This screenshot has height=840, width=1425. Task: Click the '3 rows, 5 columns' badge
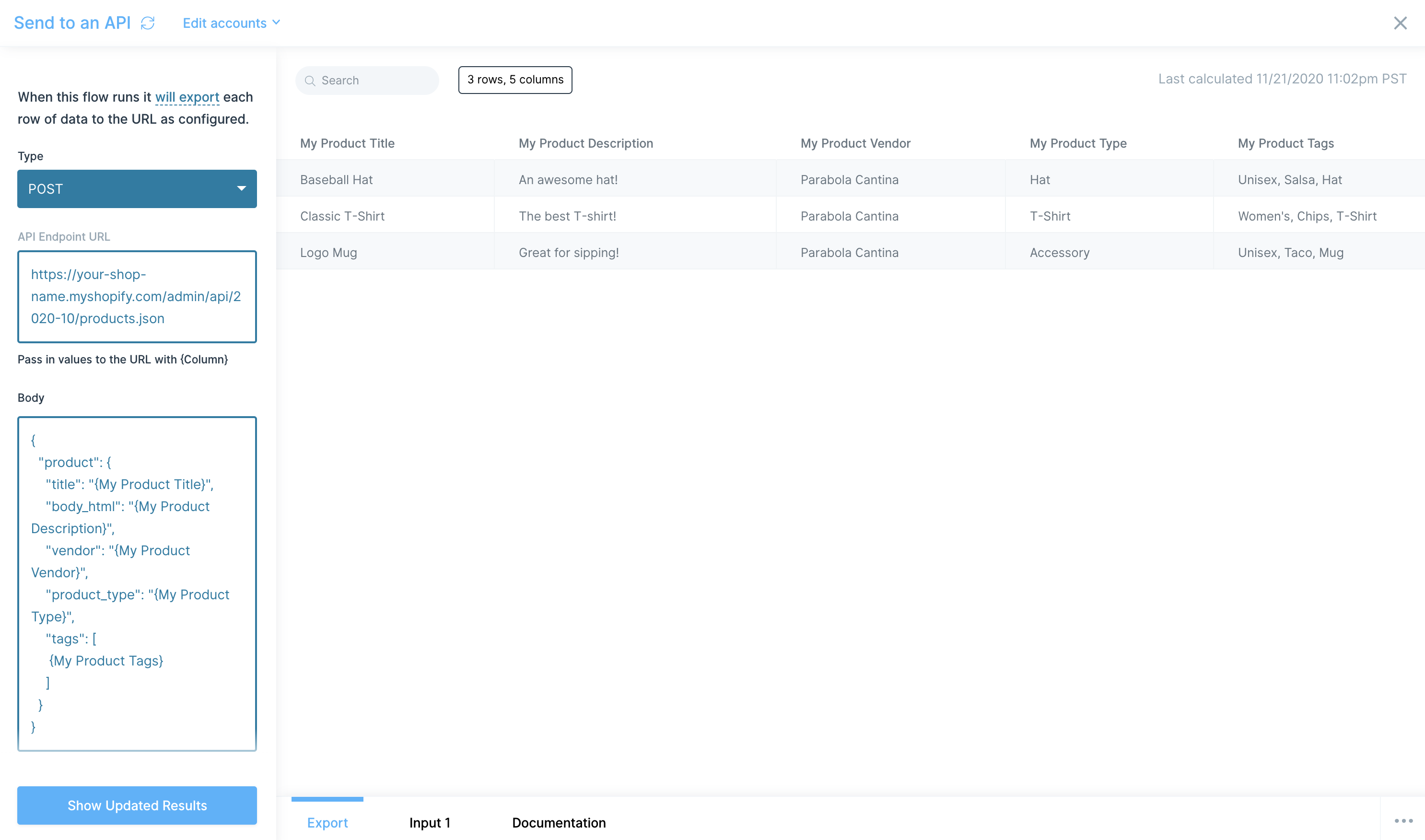click(x=515, y=80)
